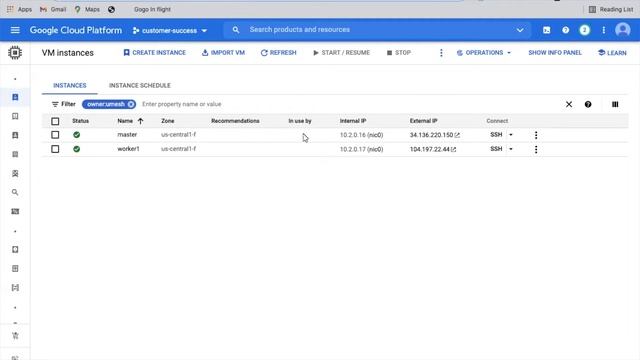Open the Marketplace cart icon in the sidebar
Viewport: 640px width, 360px height.
(15, 336)
